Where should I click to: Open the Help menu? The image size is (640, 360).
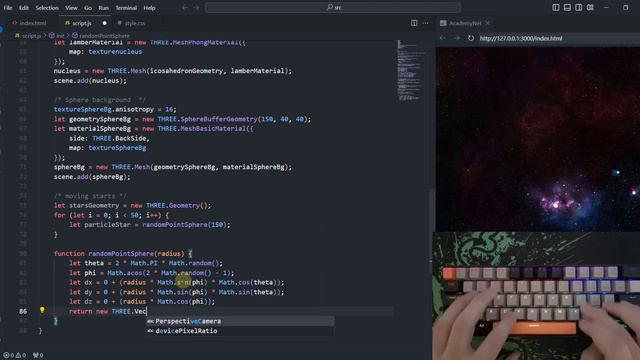[149, 8]
